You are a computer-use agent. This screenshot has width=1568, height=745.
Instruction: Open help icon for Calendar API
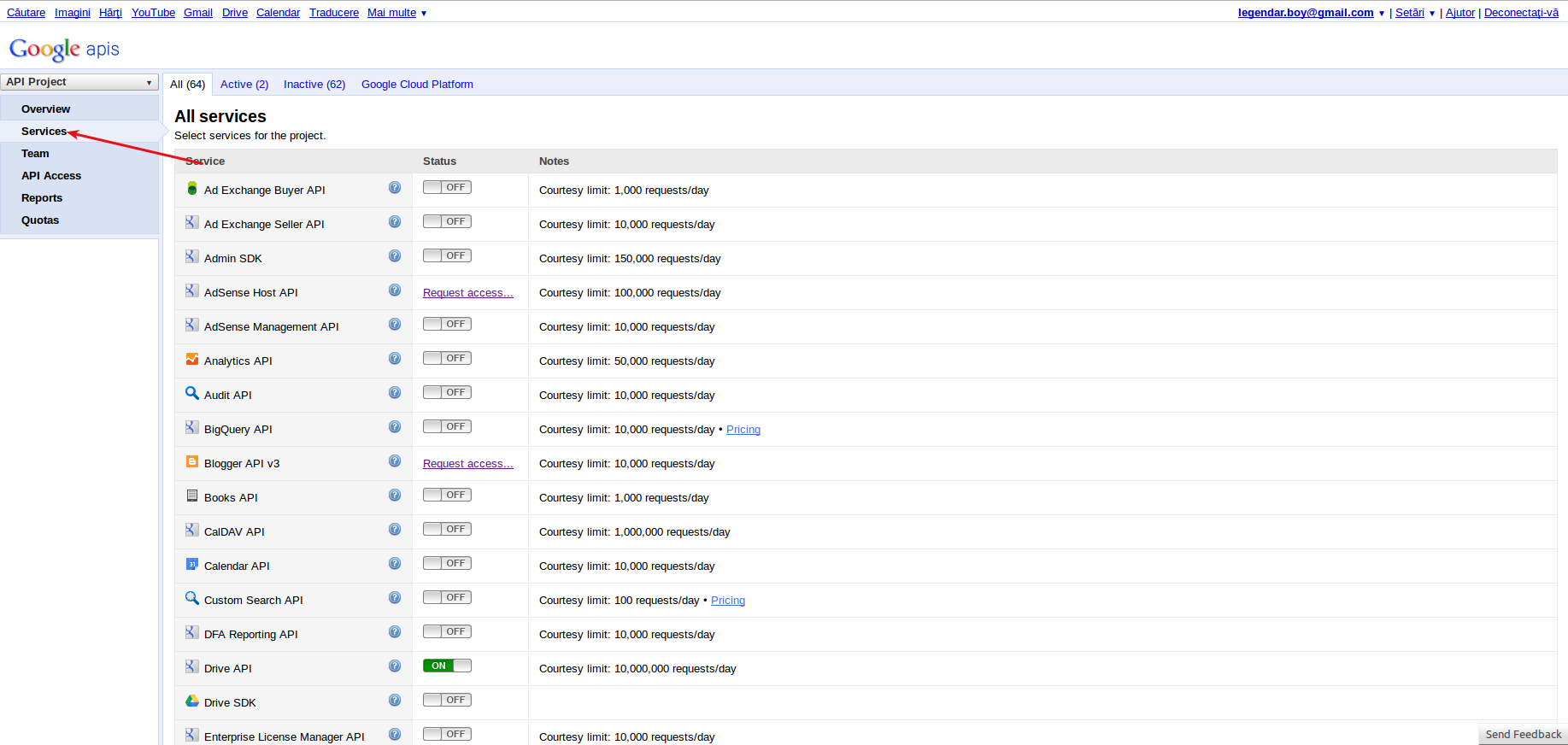pyautogui.click(x=395, y=563)
